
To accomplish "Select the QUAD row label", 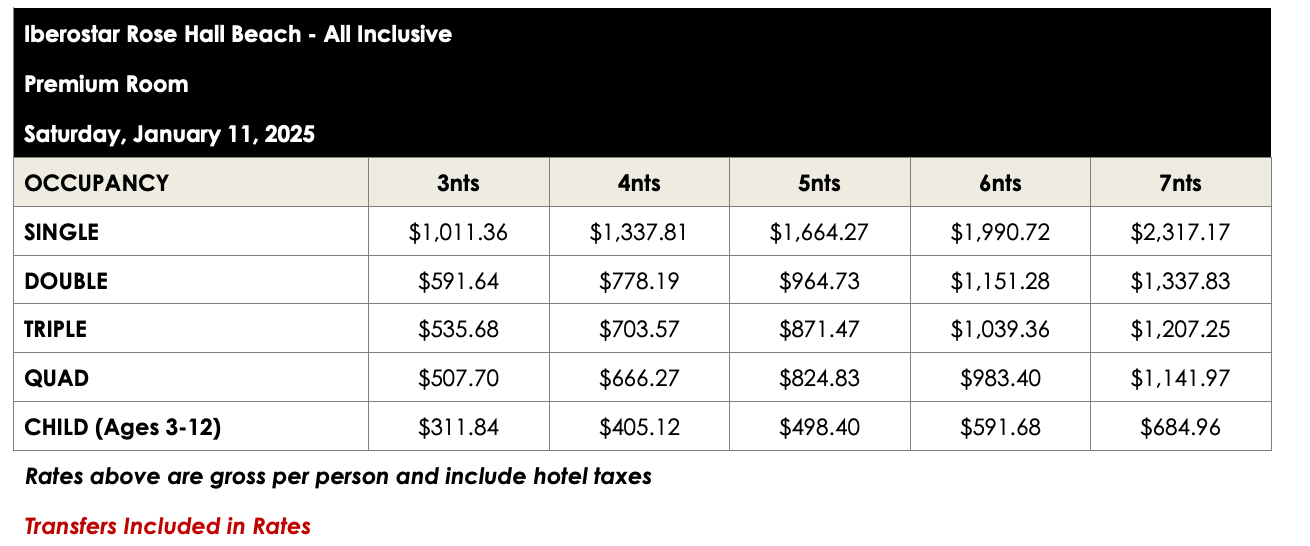I will 57,378.
